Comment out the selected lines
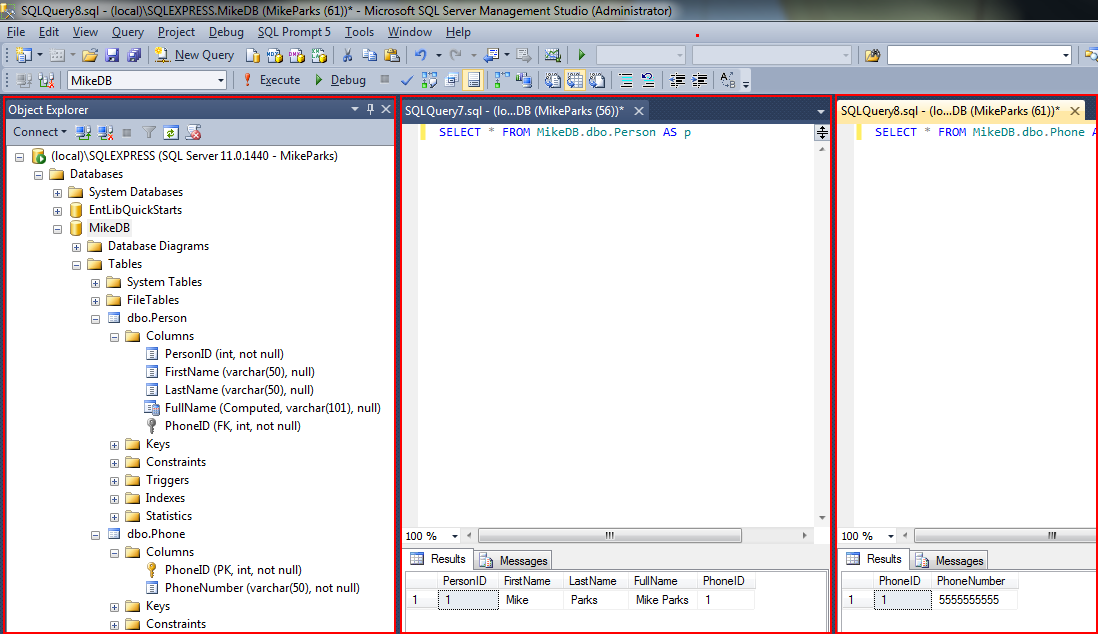Viewport: 1098px width, 634px height. click(x=626, y=80)
